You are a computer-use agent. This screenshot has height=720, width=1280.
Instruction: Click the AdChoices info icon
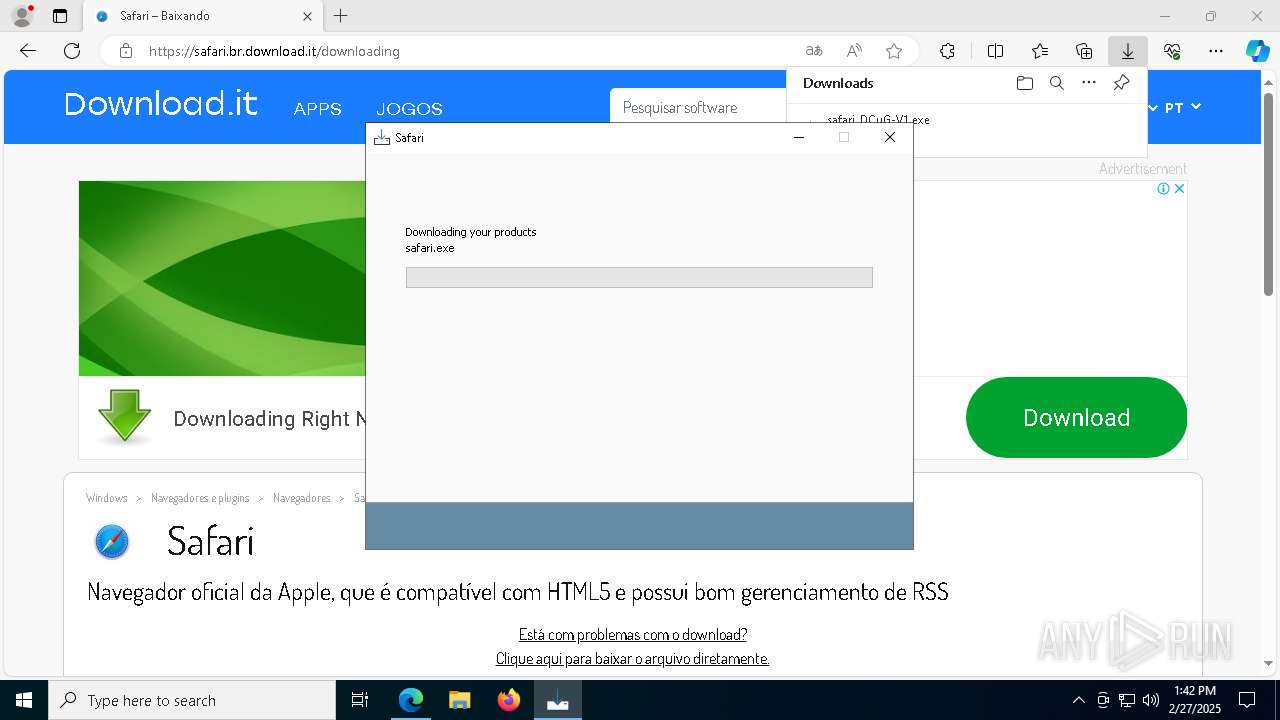point(1164,189)
